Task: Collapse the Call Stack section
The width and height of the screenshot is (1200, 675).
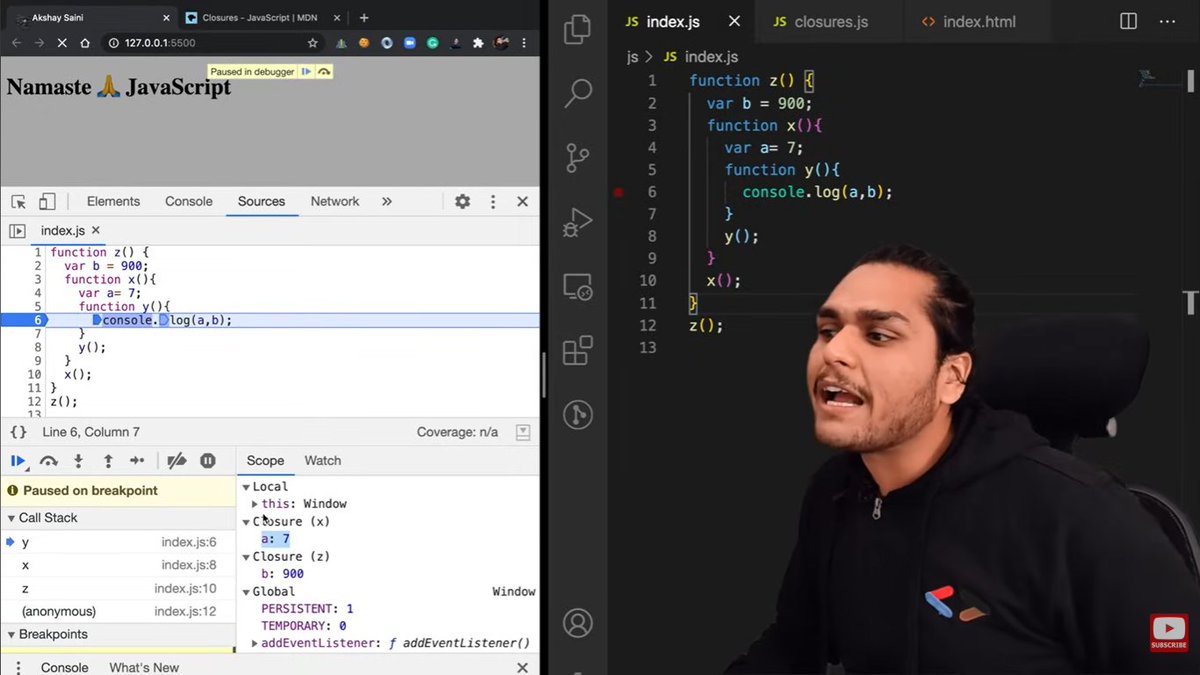Action: 11,518
